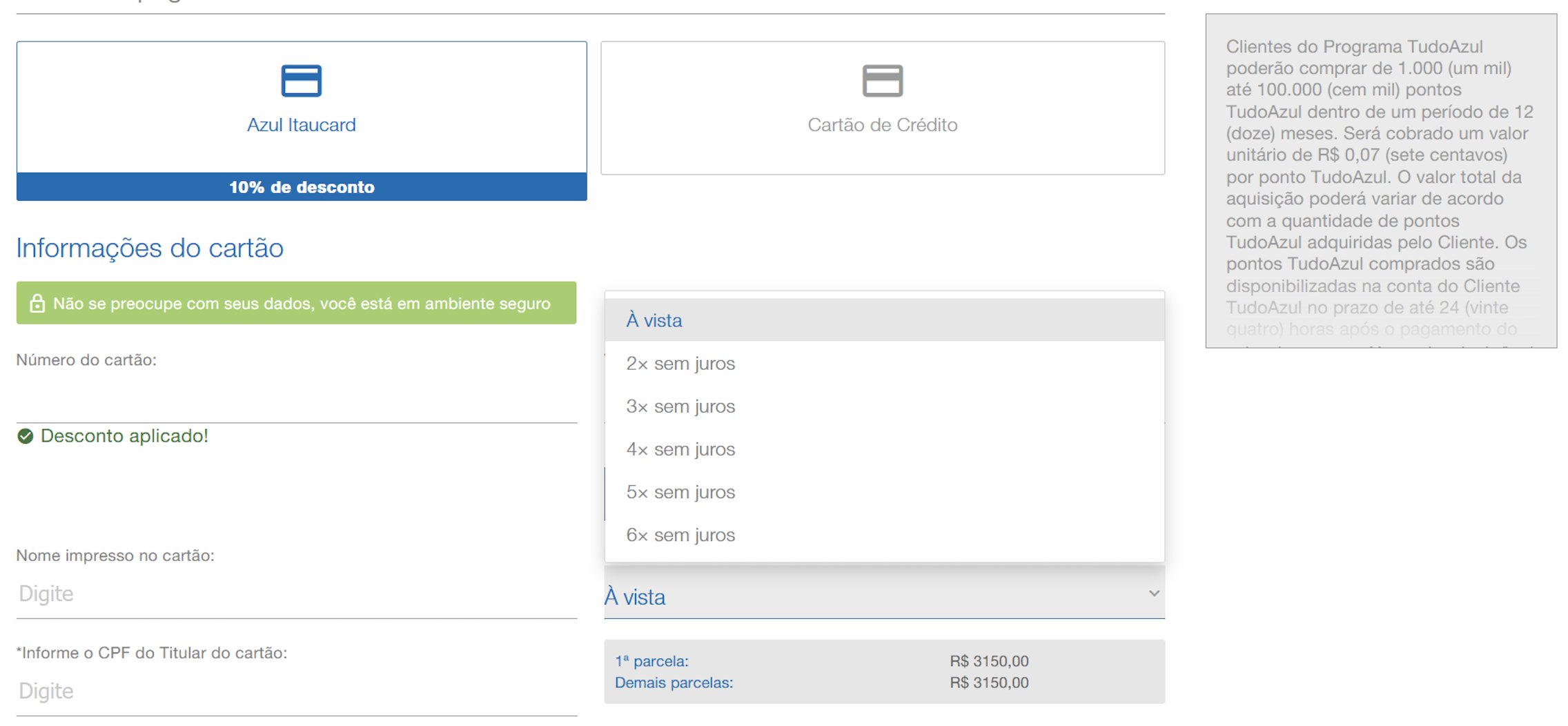1568x726 pixels.
Task: Select 6x sem juros installment option
Action: [885, 534]
